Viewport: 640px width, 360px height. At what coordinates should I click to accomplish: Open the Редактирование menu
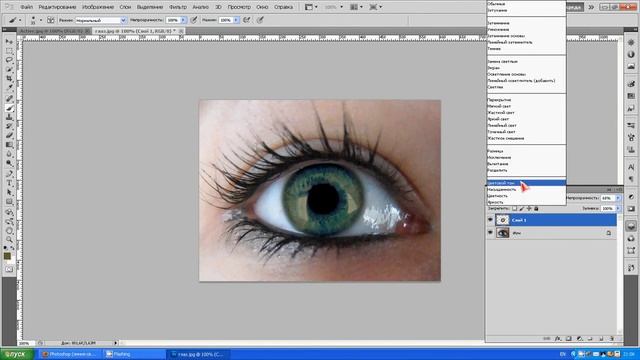(57, 7)
